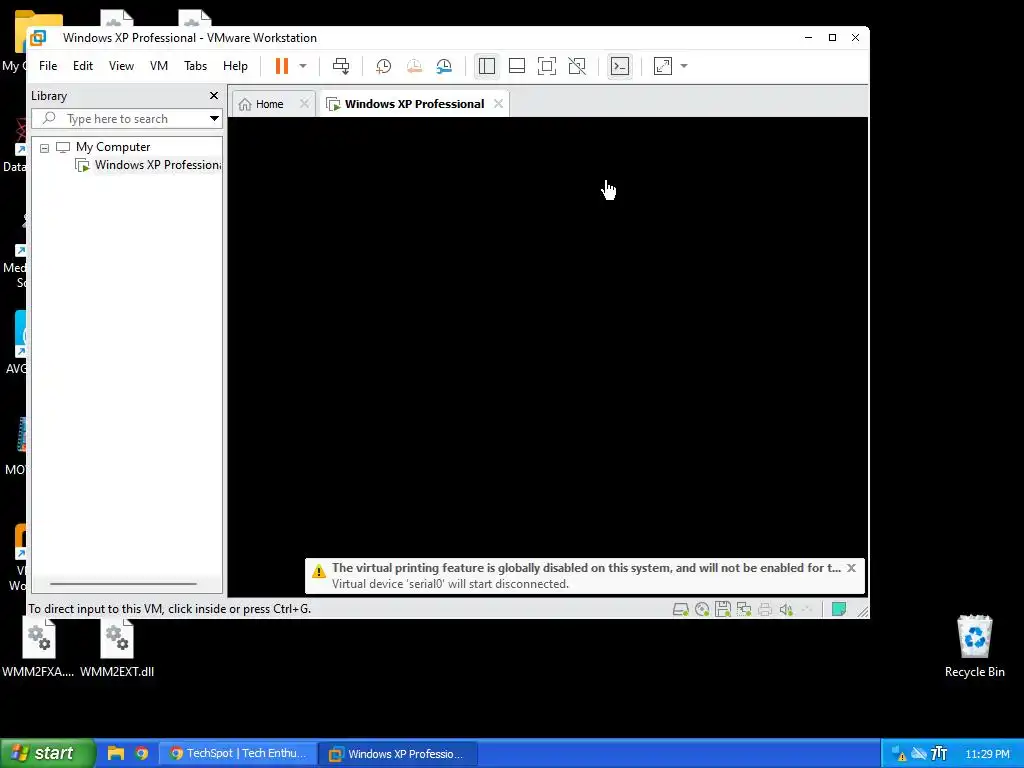Image resolution: width=1024 pixels, height=768 pixels.
Task: Open the snapshot manager wrench icon
Action: (444, 66)
